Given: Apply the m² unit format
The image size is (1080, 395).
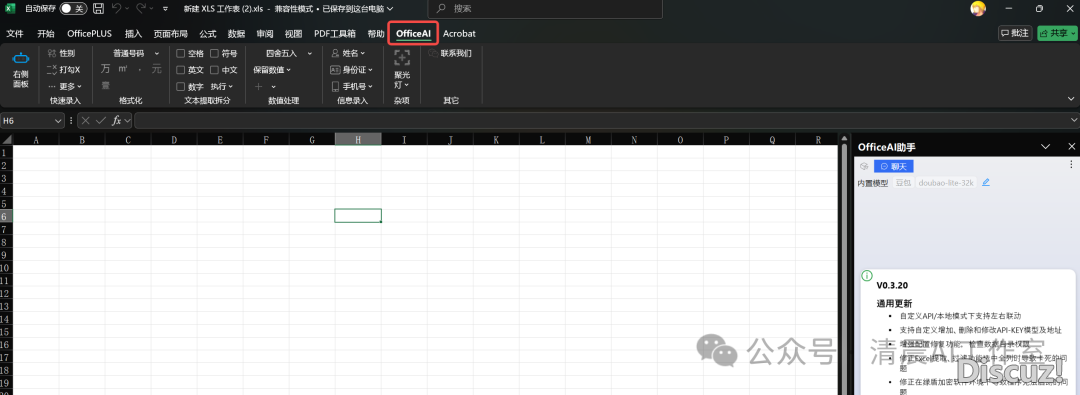Looking at the screenshot, I should (123, 69).
